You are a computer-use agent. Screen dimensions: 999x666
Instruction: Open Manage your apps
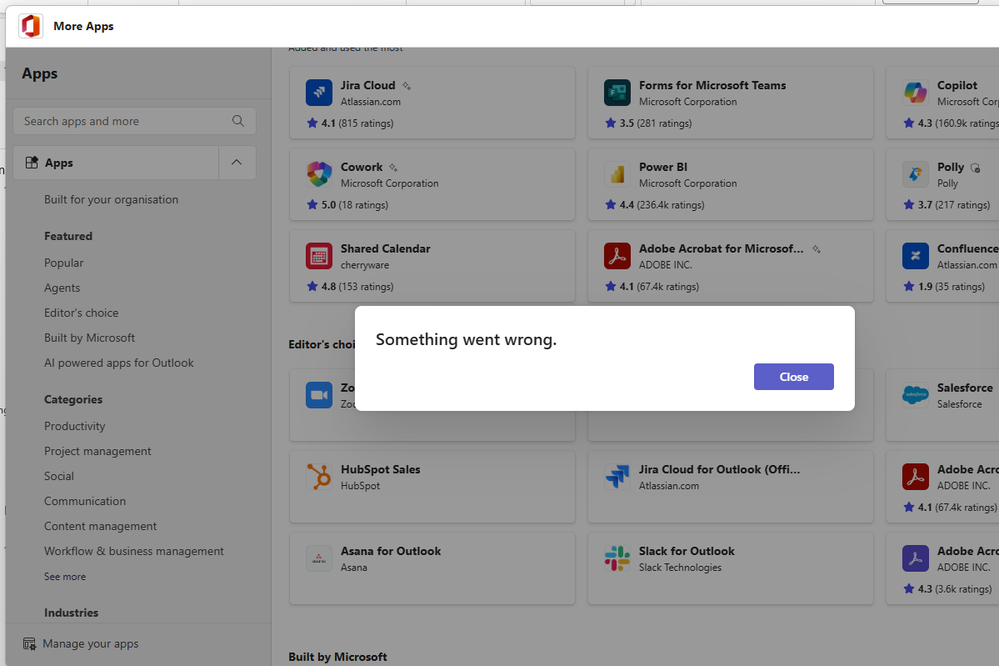[90, 644]
